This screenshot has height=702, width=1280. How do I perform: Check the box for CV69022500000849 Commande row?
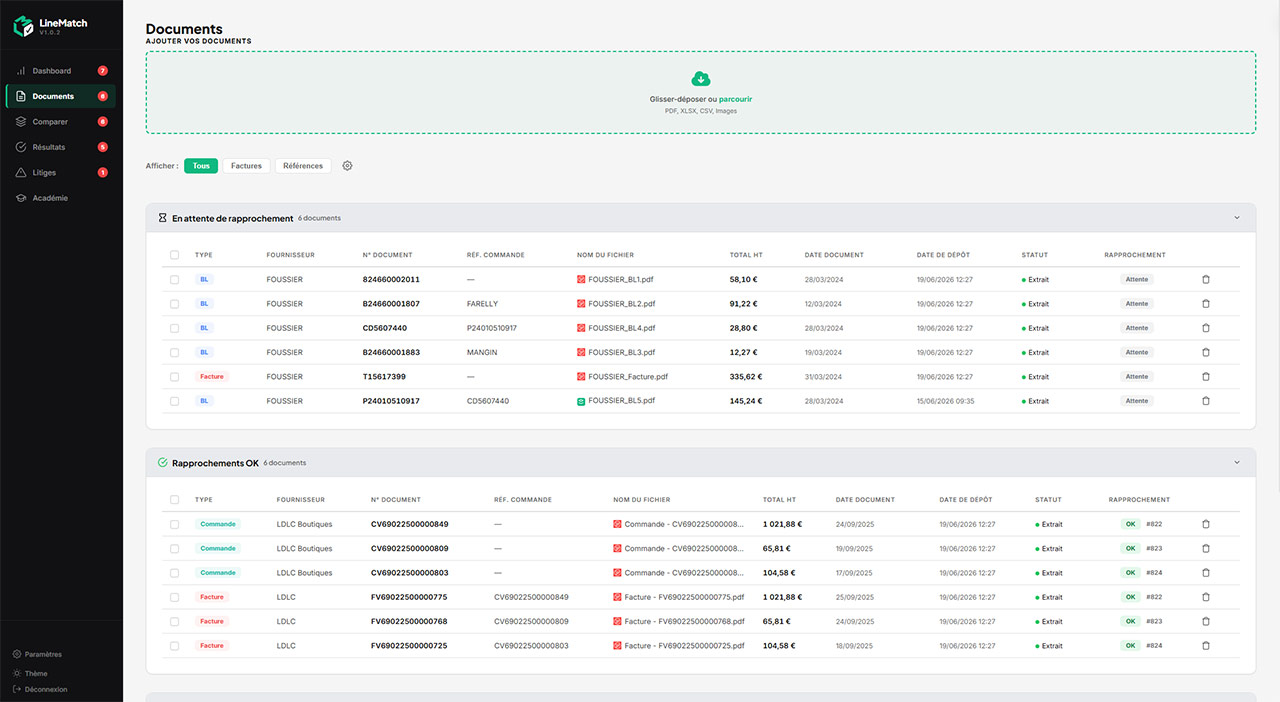pos(175,524)
